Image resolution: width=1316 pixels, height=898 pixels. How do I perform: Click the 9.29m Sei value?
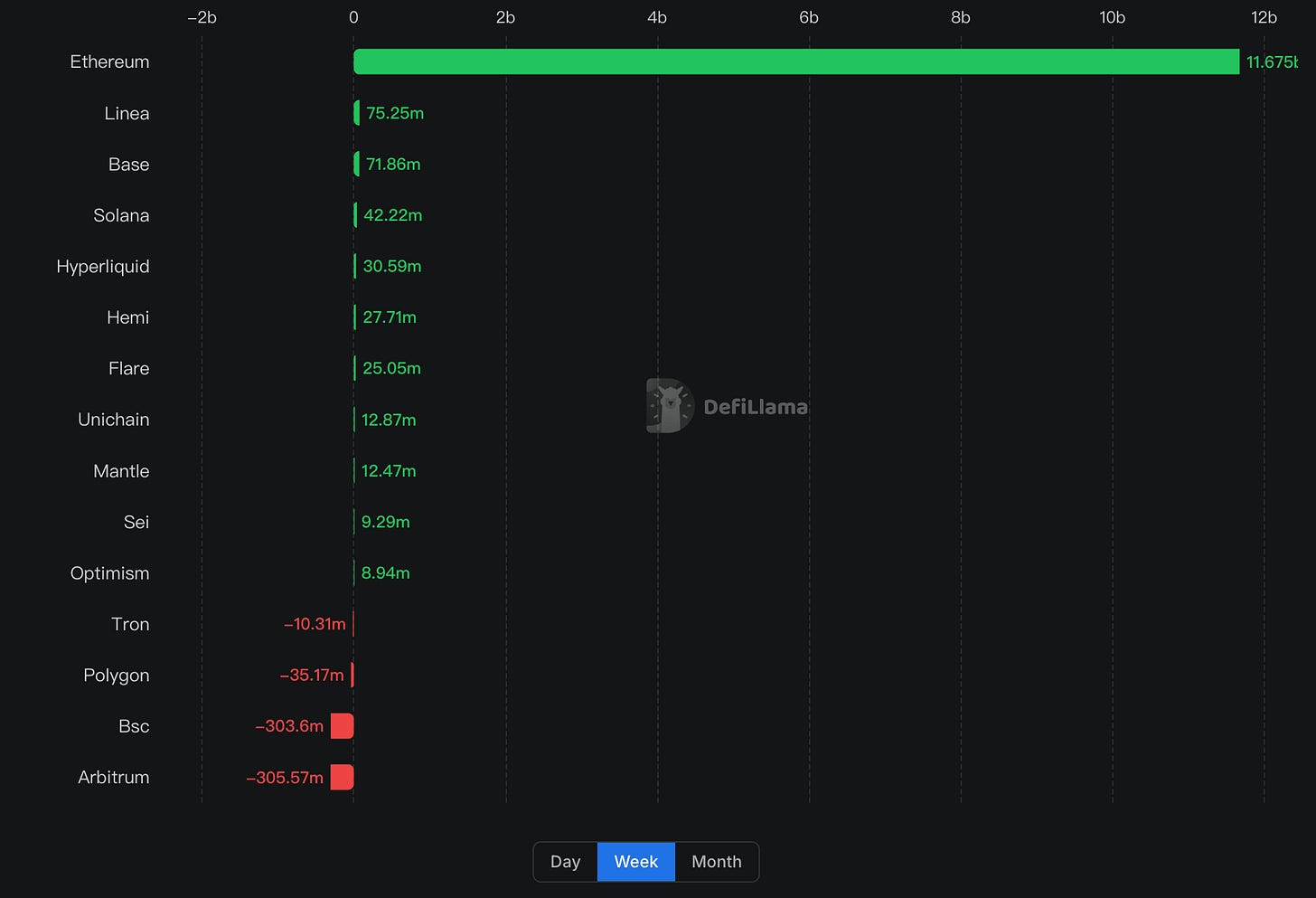pyautogui.click(x=386, y=522)
